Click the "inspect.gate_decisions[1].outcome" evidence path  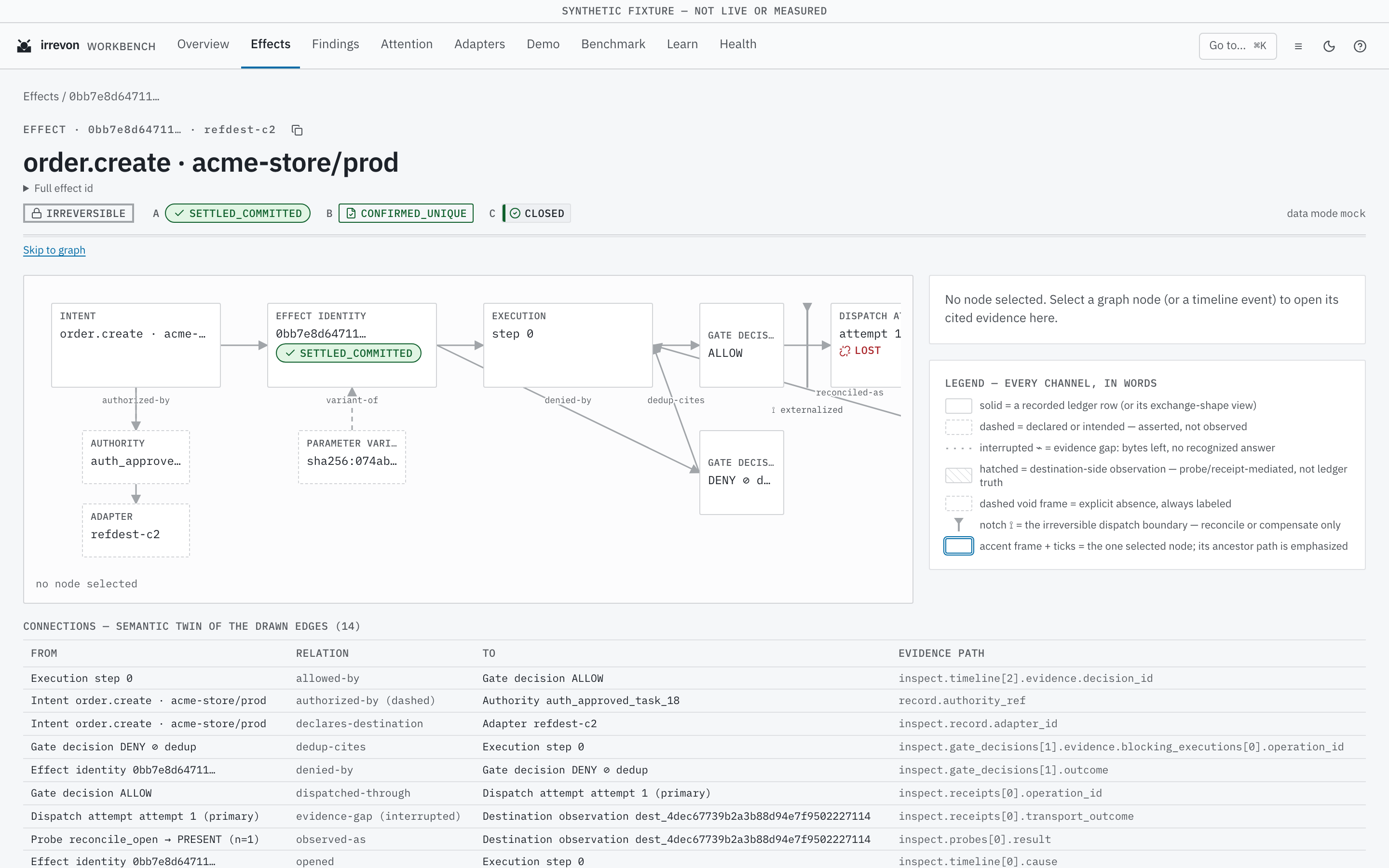click(1003, 770)
